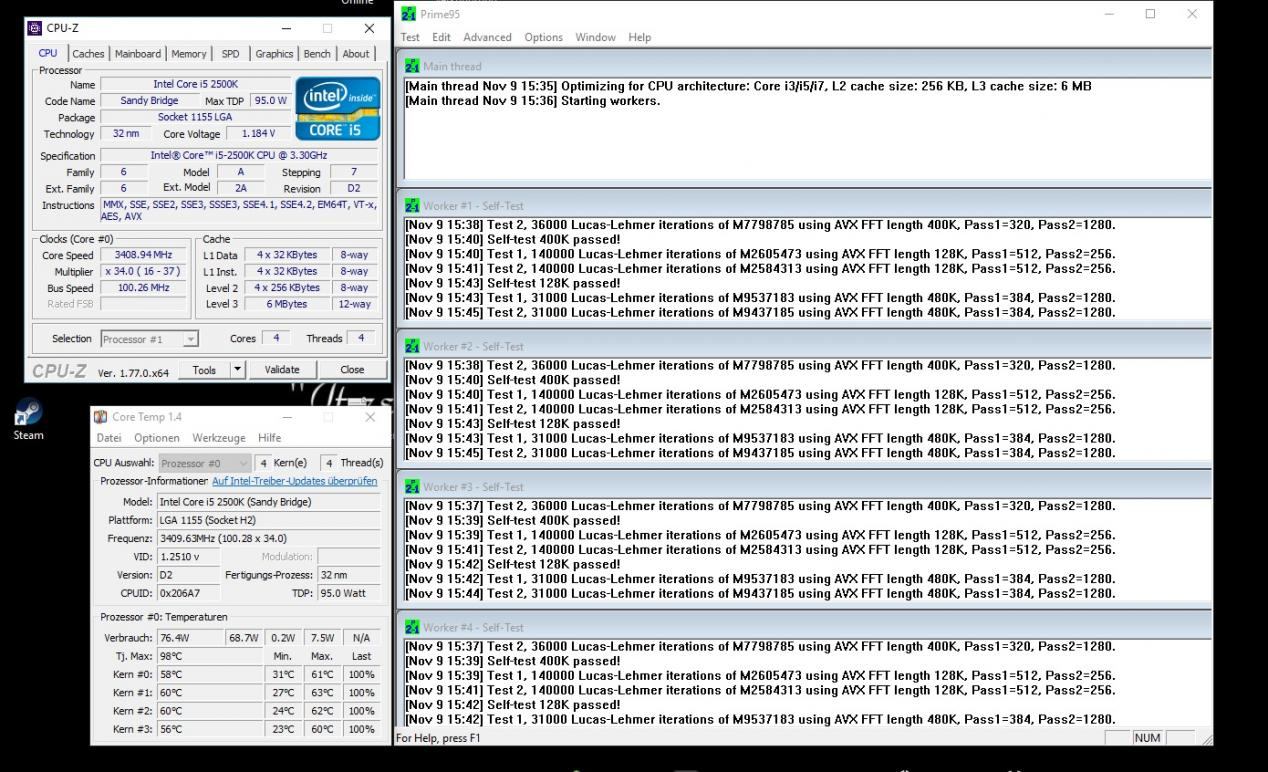
Task: Open the Bench tab in CPU-Z
Action: (317, 54)
